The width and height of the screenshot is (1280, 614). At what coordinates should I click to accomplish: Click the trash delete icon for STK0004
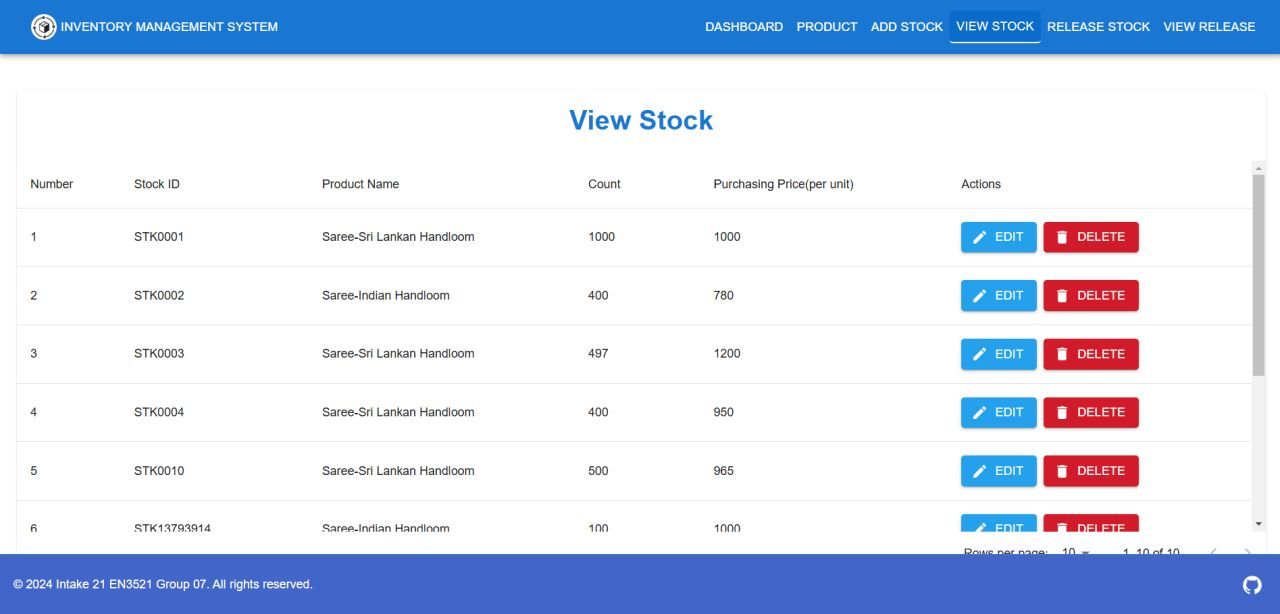(1063, 412)
